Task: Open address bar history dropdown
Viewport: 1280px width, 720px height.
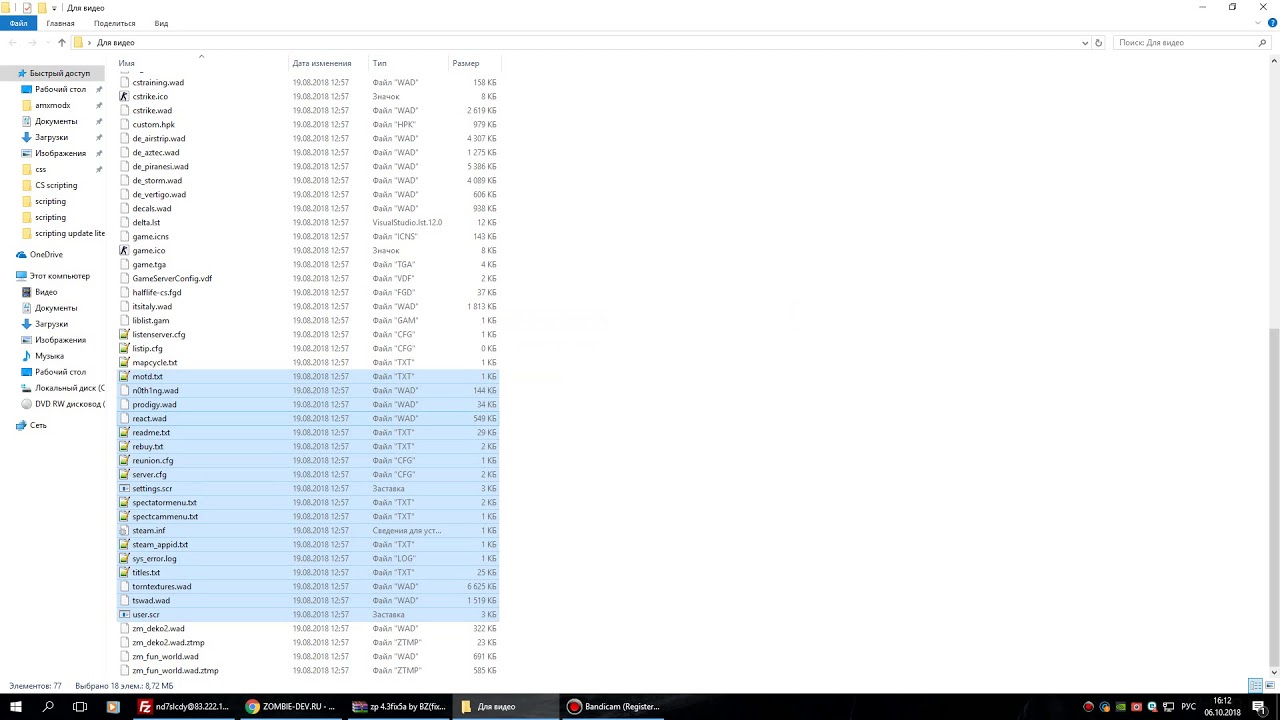Action: click(x=1085, y=43)
